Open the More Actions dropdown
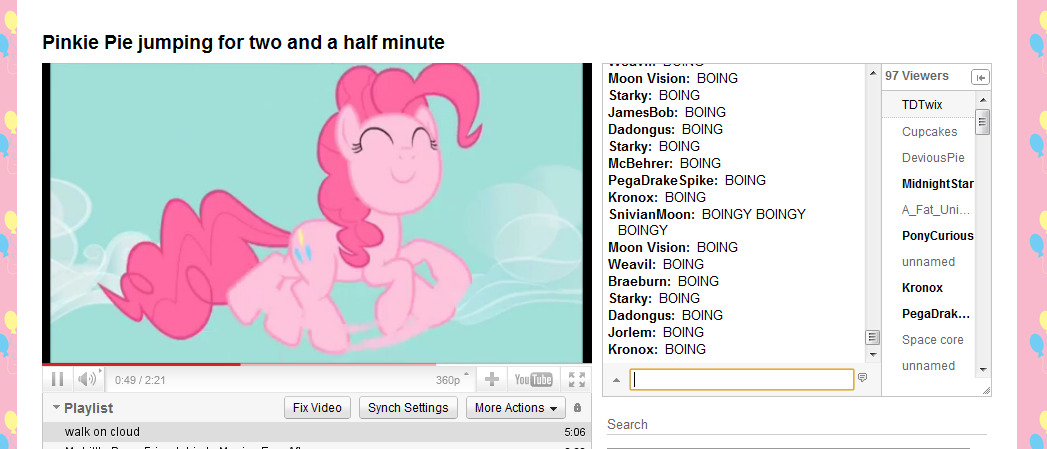The height and width of the screenshot is (449, 1047). coord(515,408)
